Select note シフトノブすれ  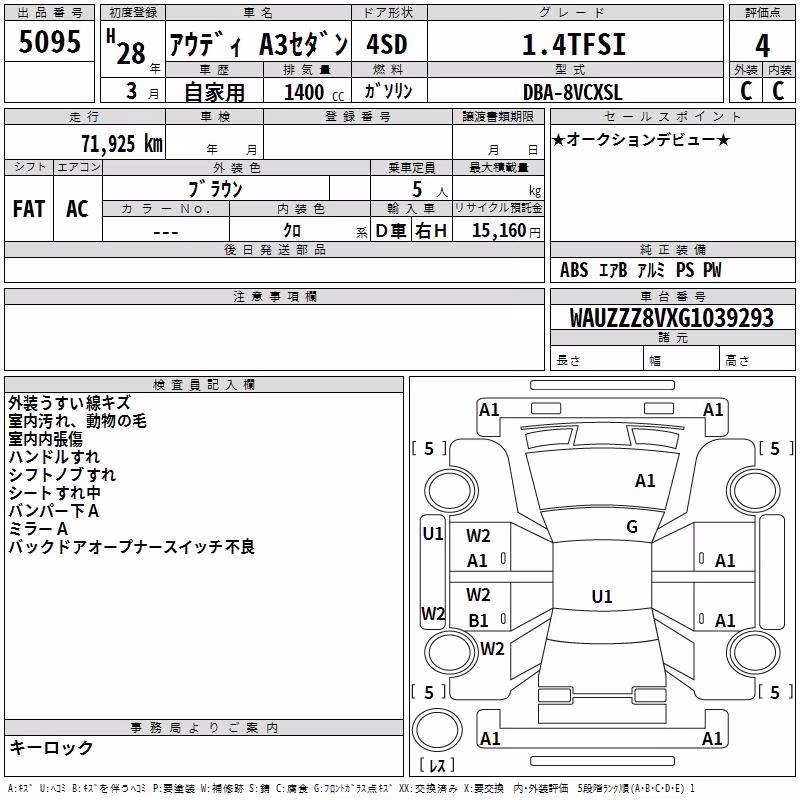coord(62,474)
